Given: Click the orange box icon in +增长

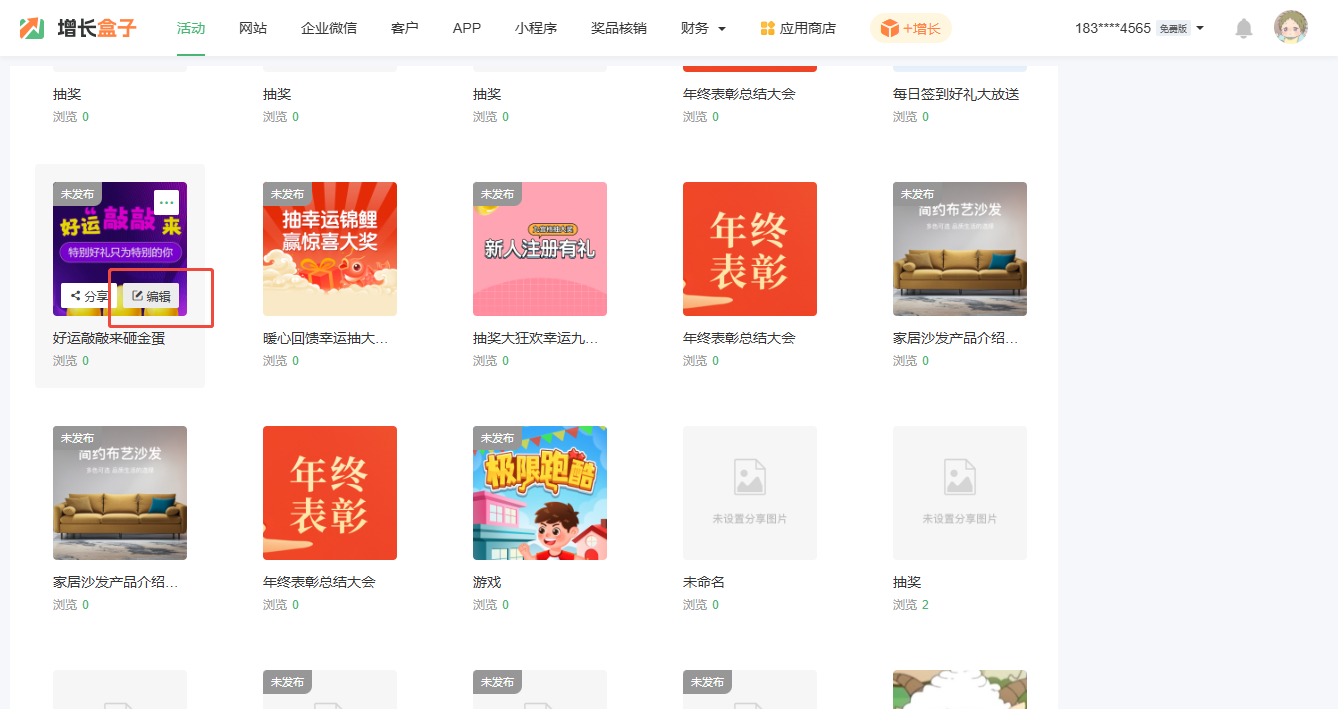Looking at the screenshot, I should tap(890, 28).
